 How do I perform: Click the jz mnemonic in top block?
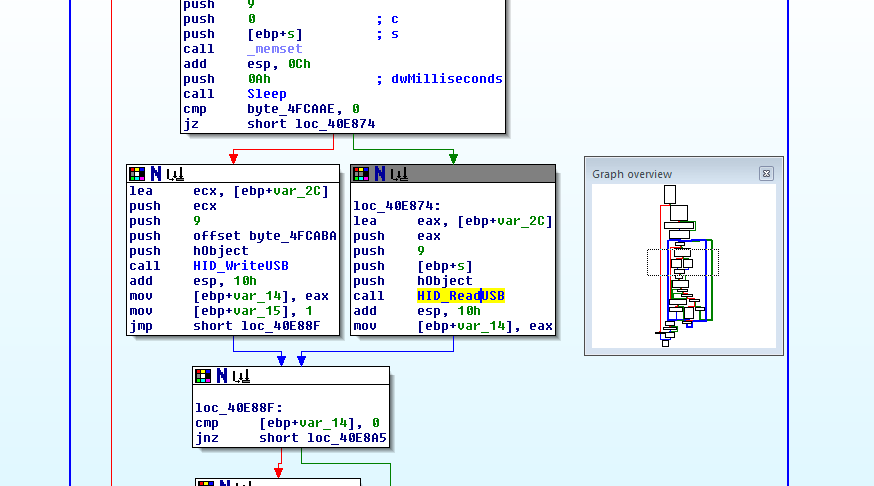coord(191,124)
